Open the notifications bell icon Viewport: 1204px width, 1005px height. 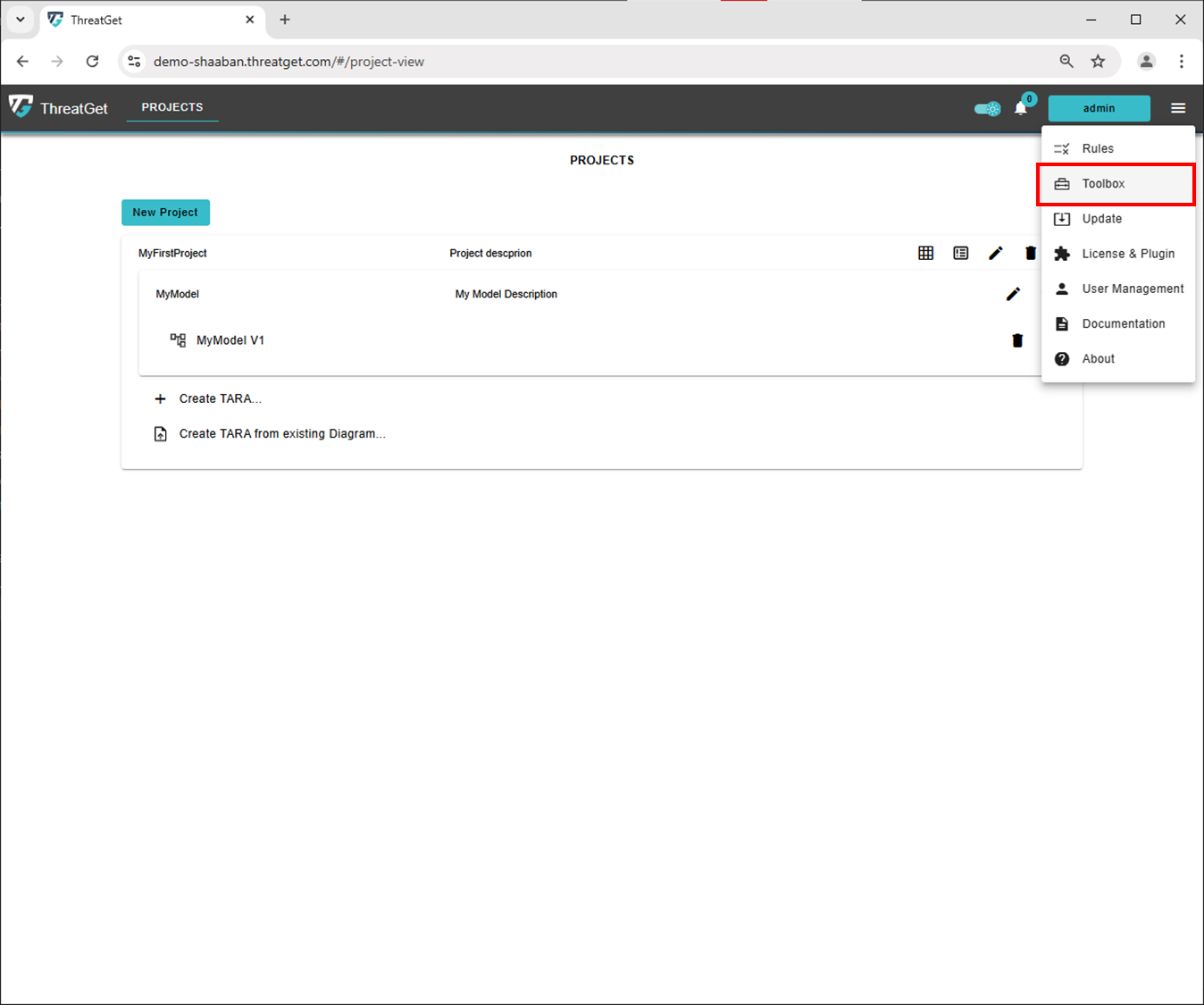(1021, 109)
